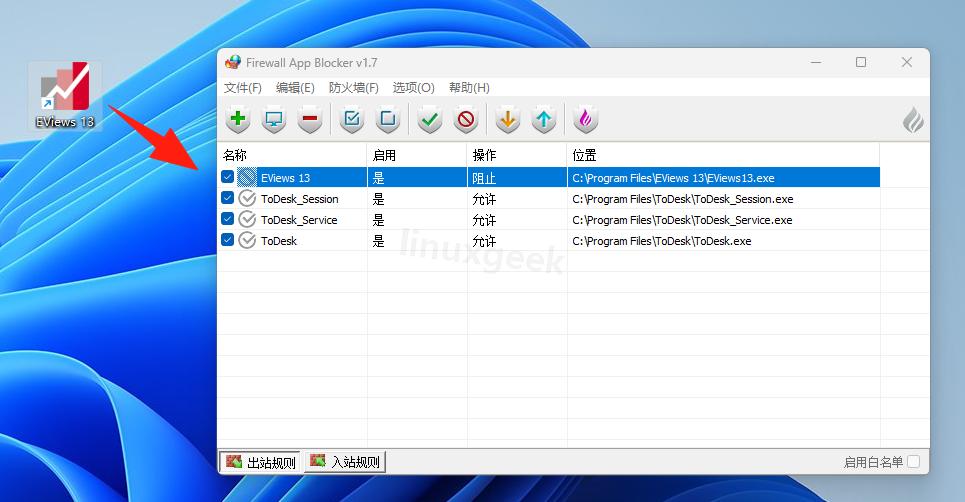Select the ToDesk_Session name cell
965x502 pixels.
click(x=300, y=199)
